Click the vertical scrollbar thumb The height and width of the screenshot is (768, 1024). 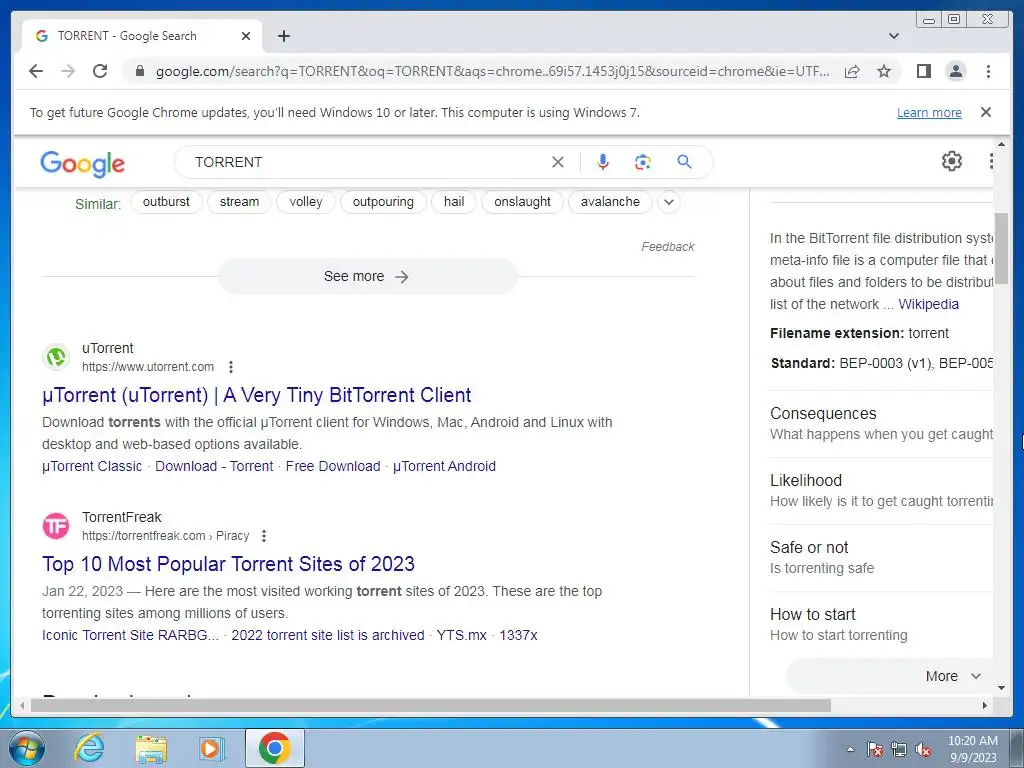pyautogui.click(x=1001, y=248)
